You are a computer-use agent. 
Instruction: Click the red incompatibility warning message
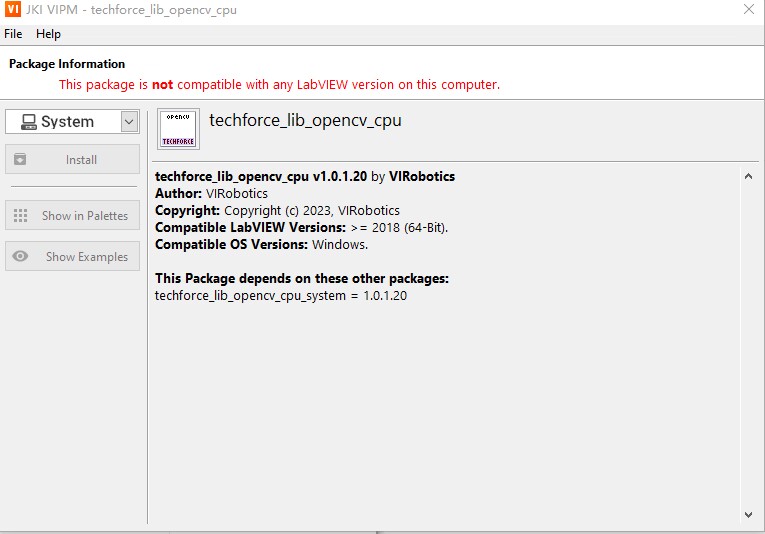tap(279, 85)
